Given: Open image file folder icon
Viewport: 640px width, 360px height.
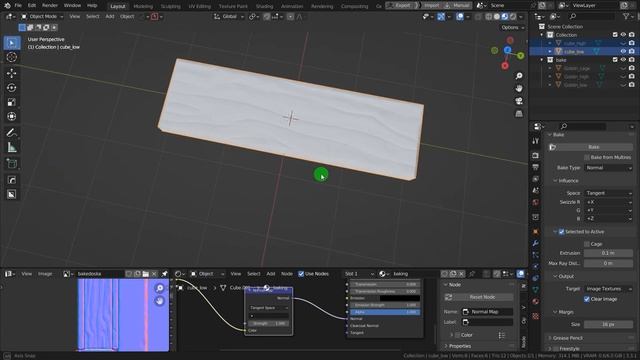Looking at the screenshot, I should [146, 274].
